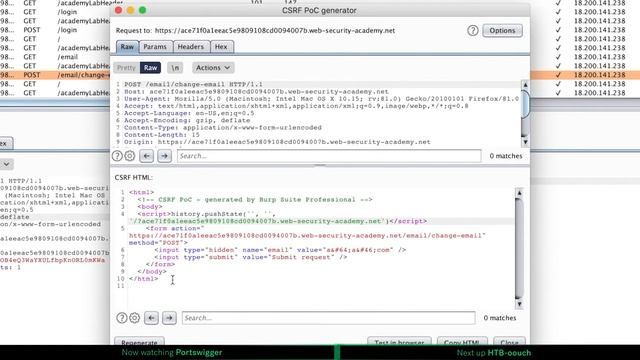
Task: Click the history.pushState script line
Action: click(278, 218)
